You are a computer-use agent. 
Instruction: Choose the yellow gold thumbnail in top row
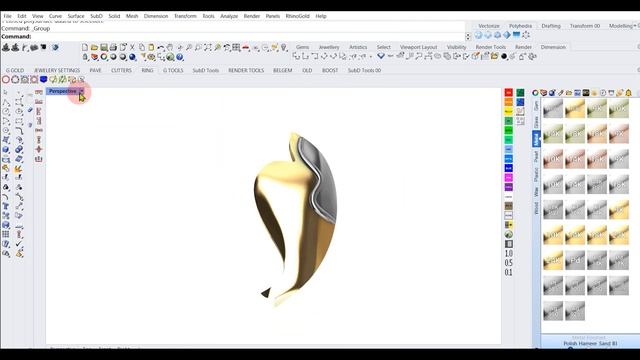pyautogui.click(x=575, y=109)
